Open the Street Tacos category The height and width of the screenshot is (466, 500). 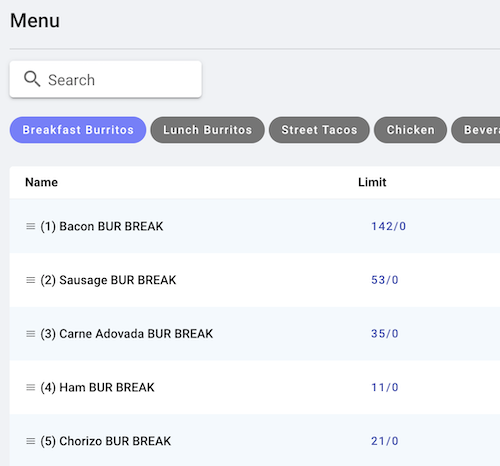pos(319,130)
